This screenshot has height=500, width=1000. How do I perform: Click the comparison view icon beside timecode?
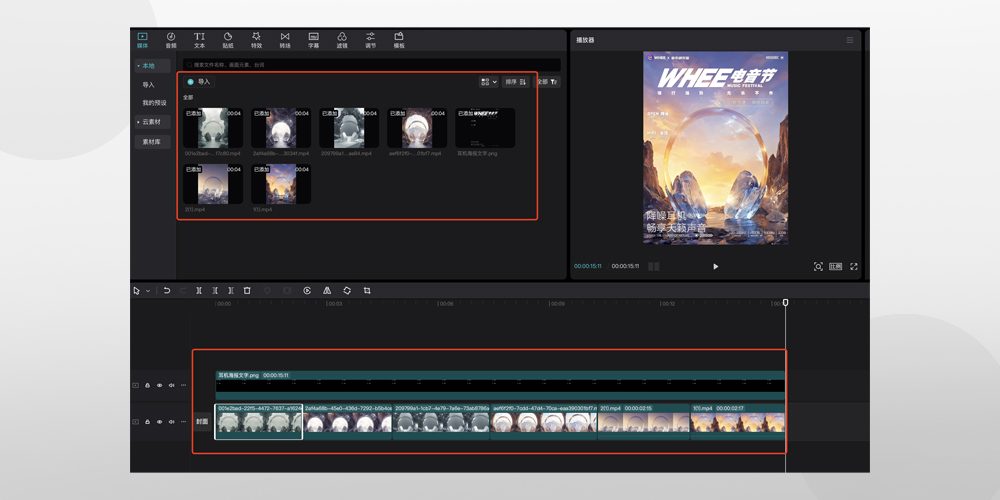click(x=654, y=267)
